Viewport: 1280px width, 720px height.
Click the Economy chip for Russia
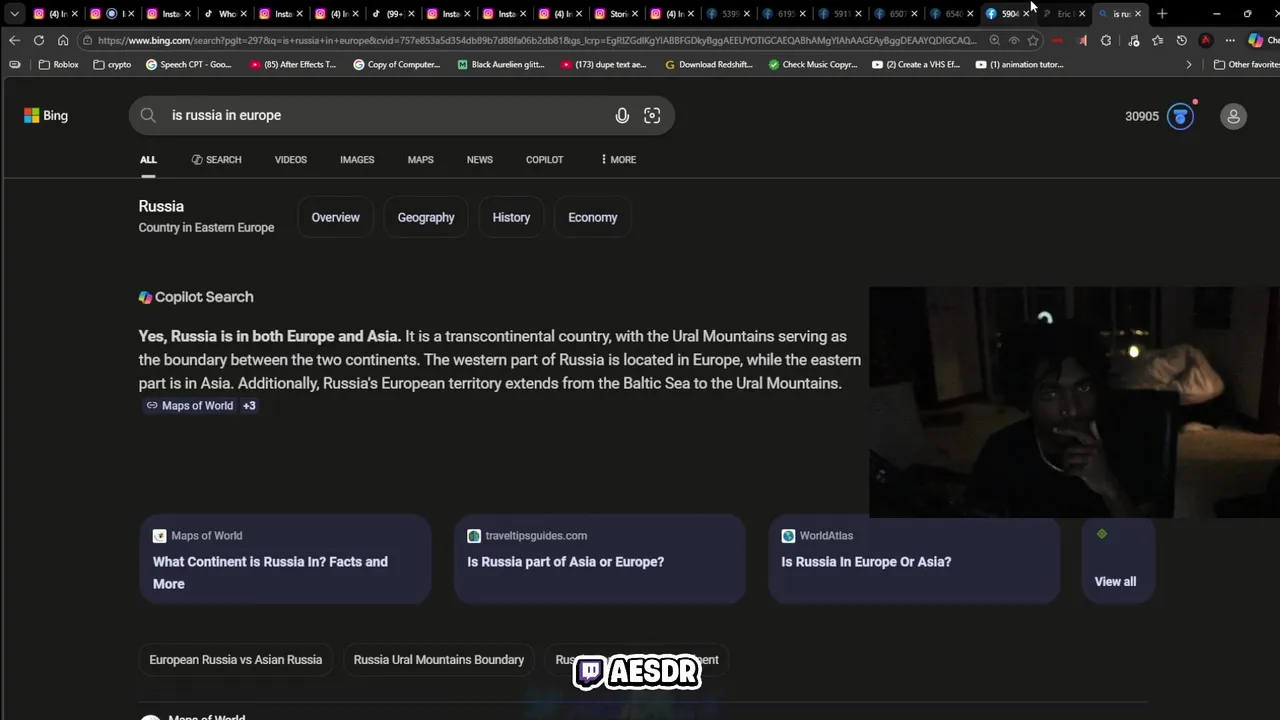pos(592,217)
